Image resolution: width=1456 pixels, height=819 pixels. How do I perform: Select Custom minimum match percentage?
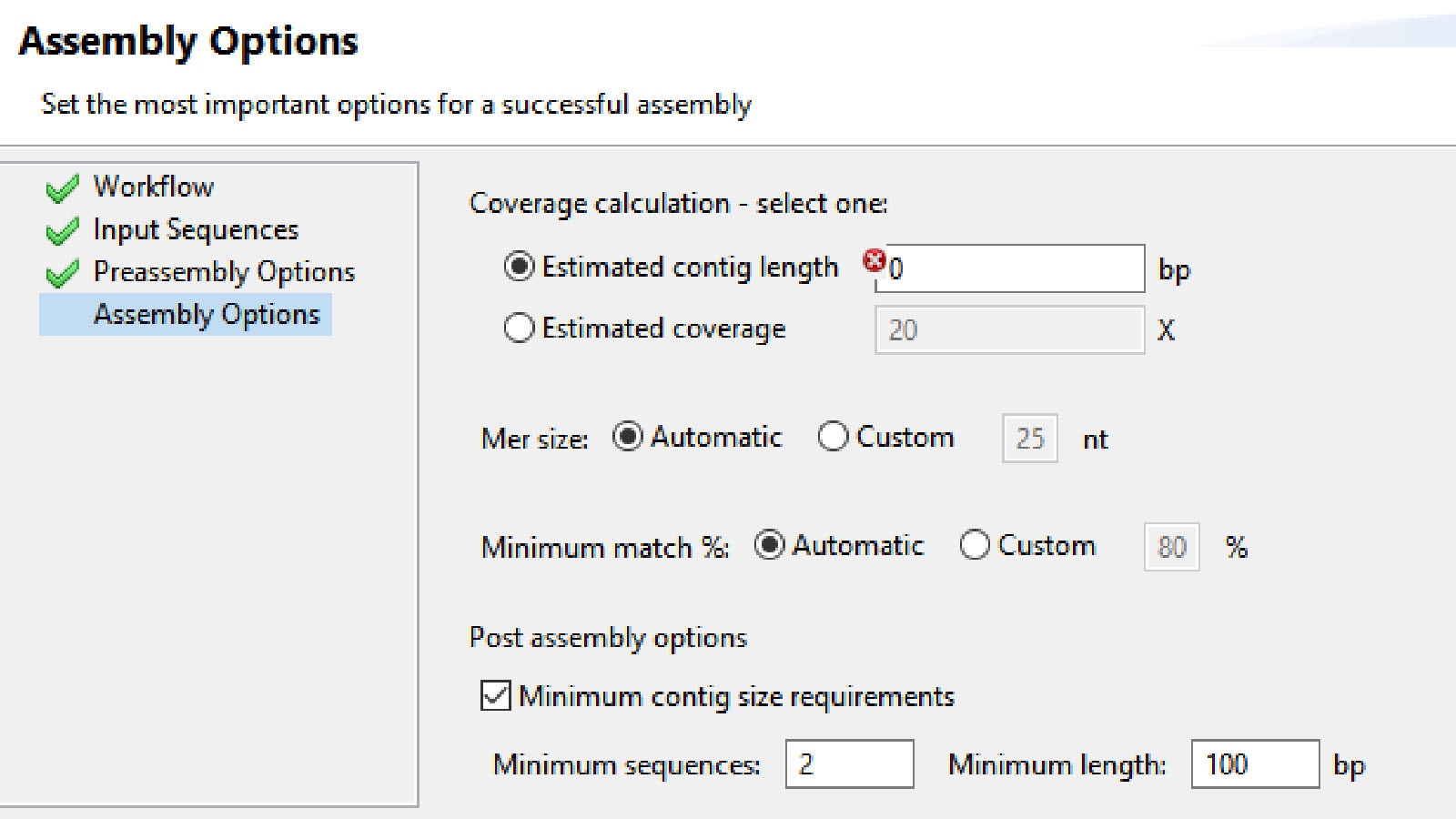[x=975, y=545]
